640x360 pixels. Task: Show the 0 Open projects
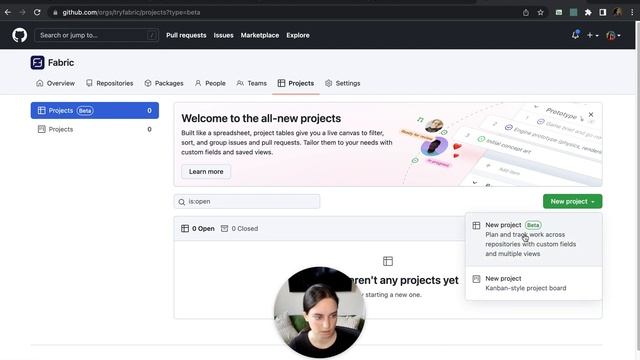tap(198, 229)
